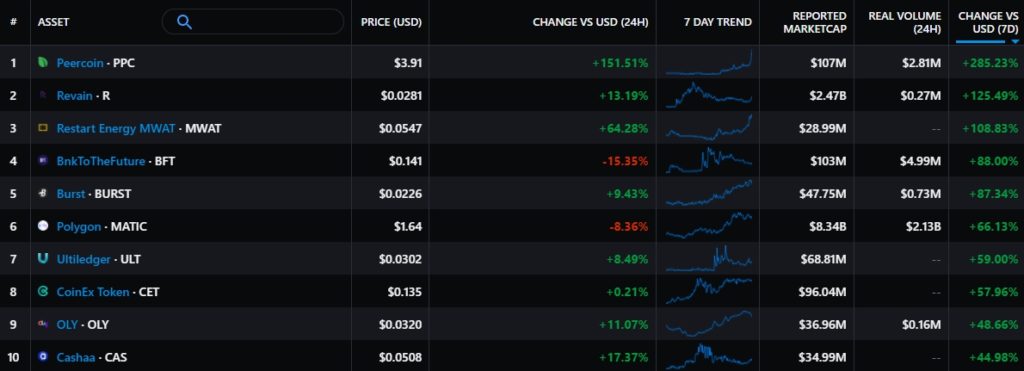
Task: Click the Restart Energy MWAT logo icon
Action: pos(43,128)
